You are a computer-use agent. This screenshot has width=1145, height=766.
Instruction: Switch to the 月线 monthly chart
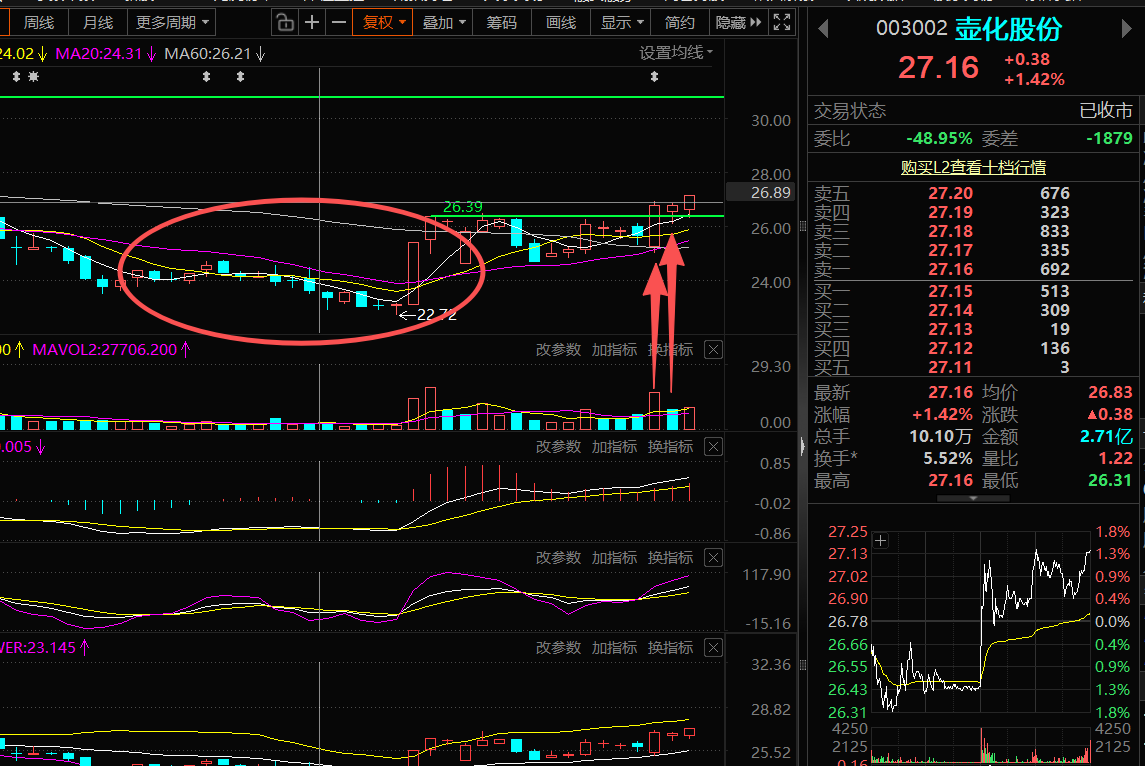98,23
